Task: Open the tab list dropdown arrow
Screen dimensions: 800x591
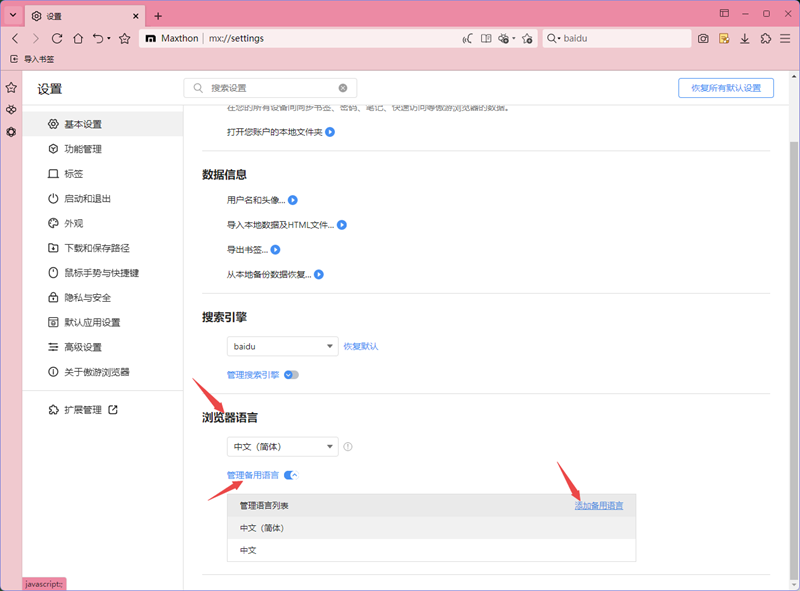Action: point(13,15)
